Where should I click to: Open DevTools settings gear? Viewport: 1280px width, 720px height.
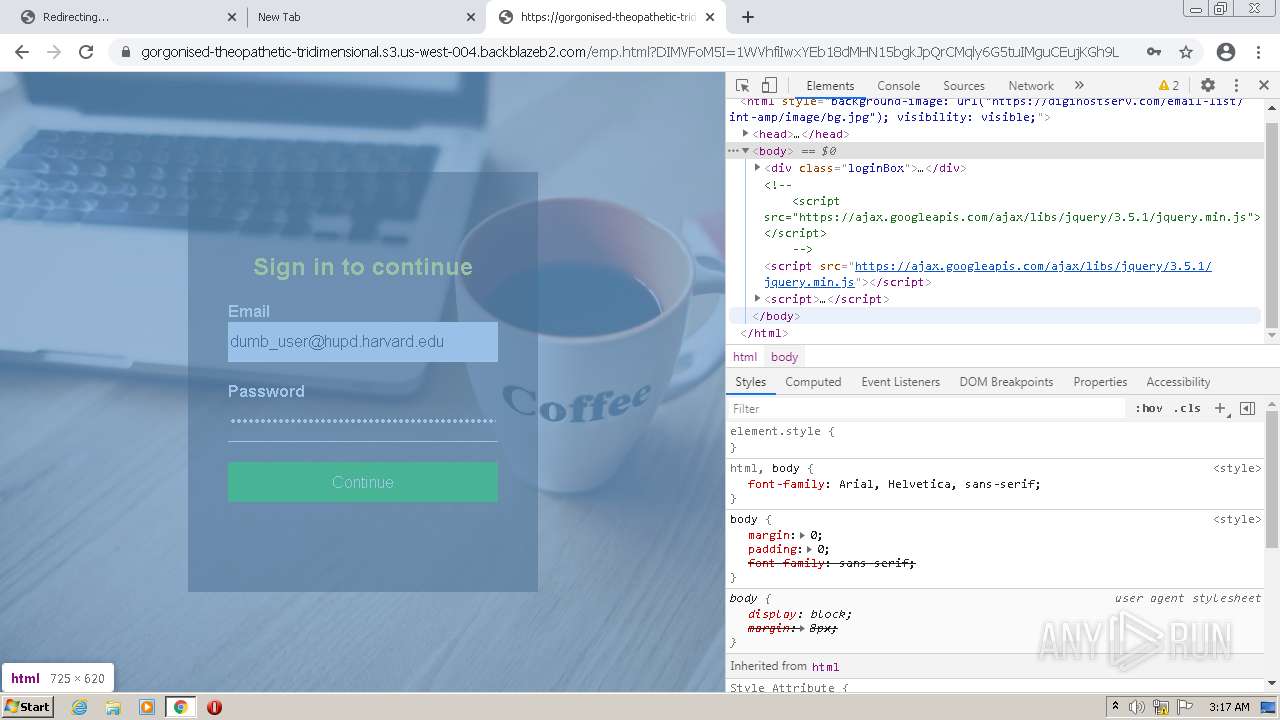pyautogui.click(x=1208, y=86)
